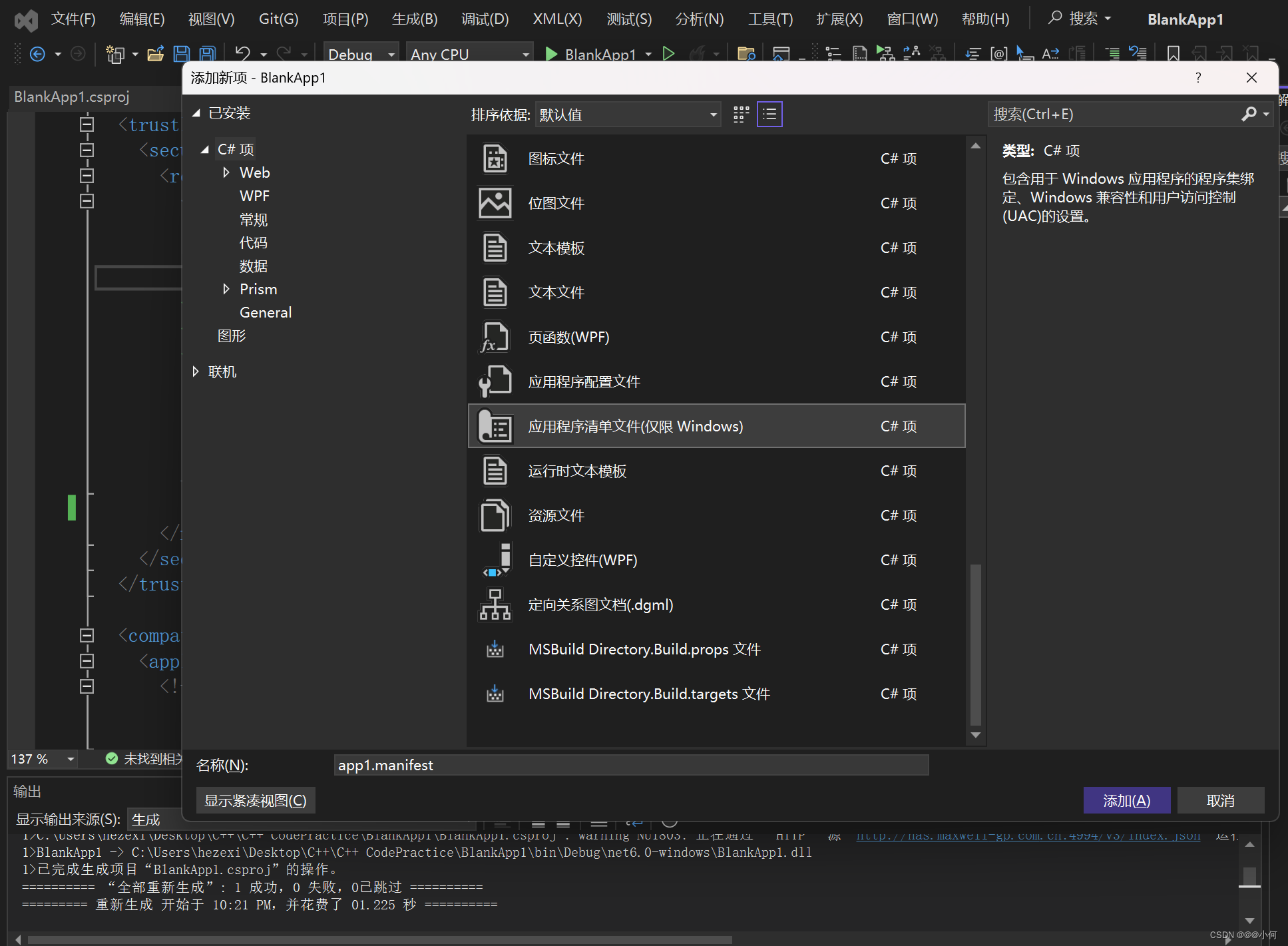The image size is (1288, 946).
Task: Select the WPF category in tree
Action: coord(254,196)
